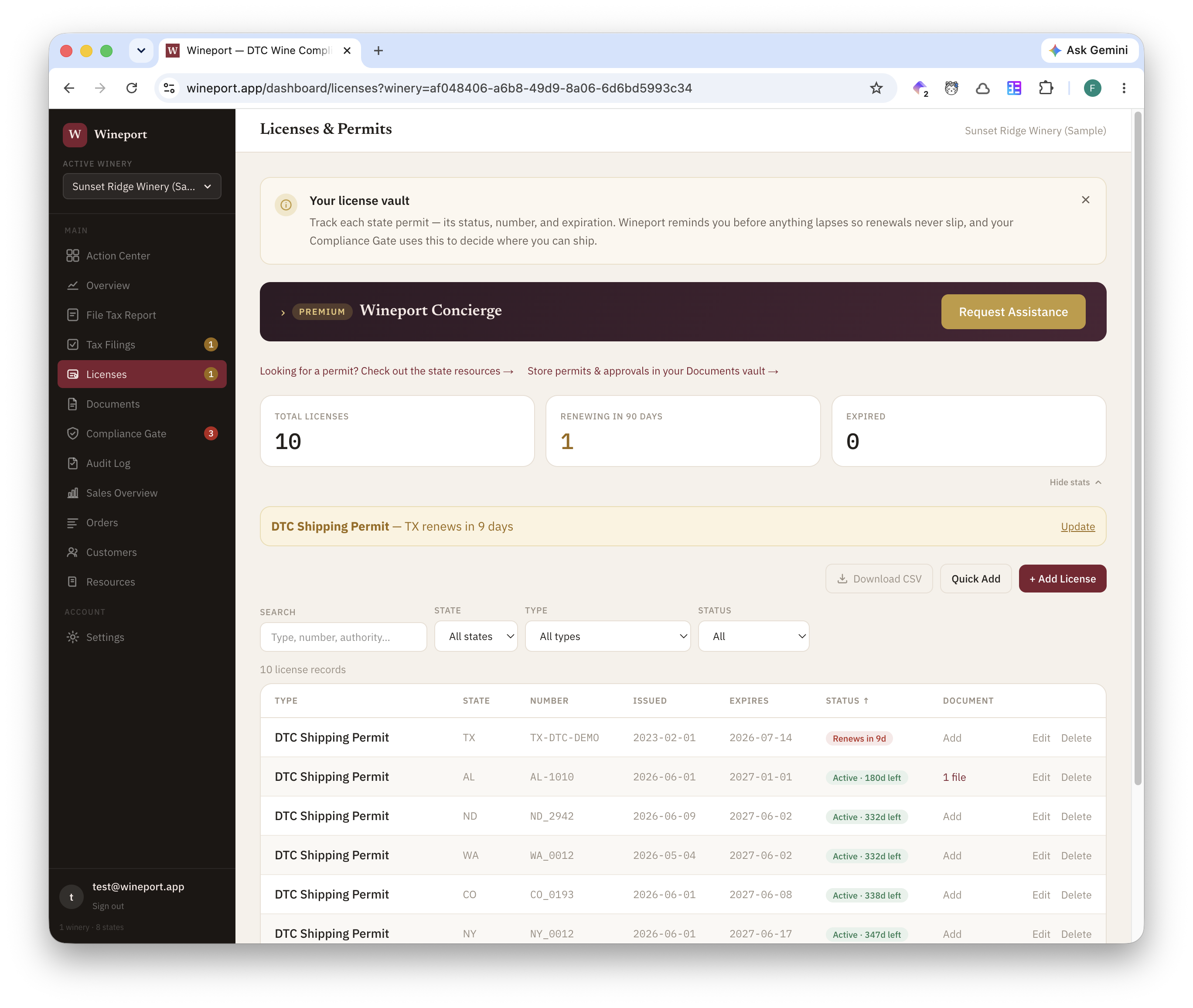
Task: Open Chrome menu three dots
Action: (x=1123, y=88)
